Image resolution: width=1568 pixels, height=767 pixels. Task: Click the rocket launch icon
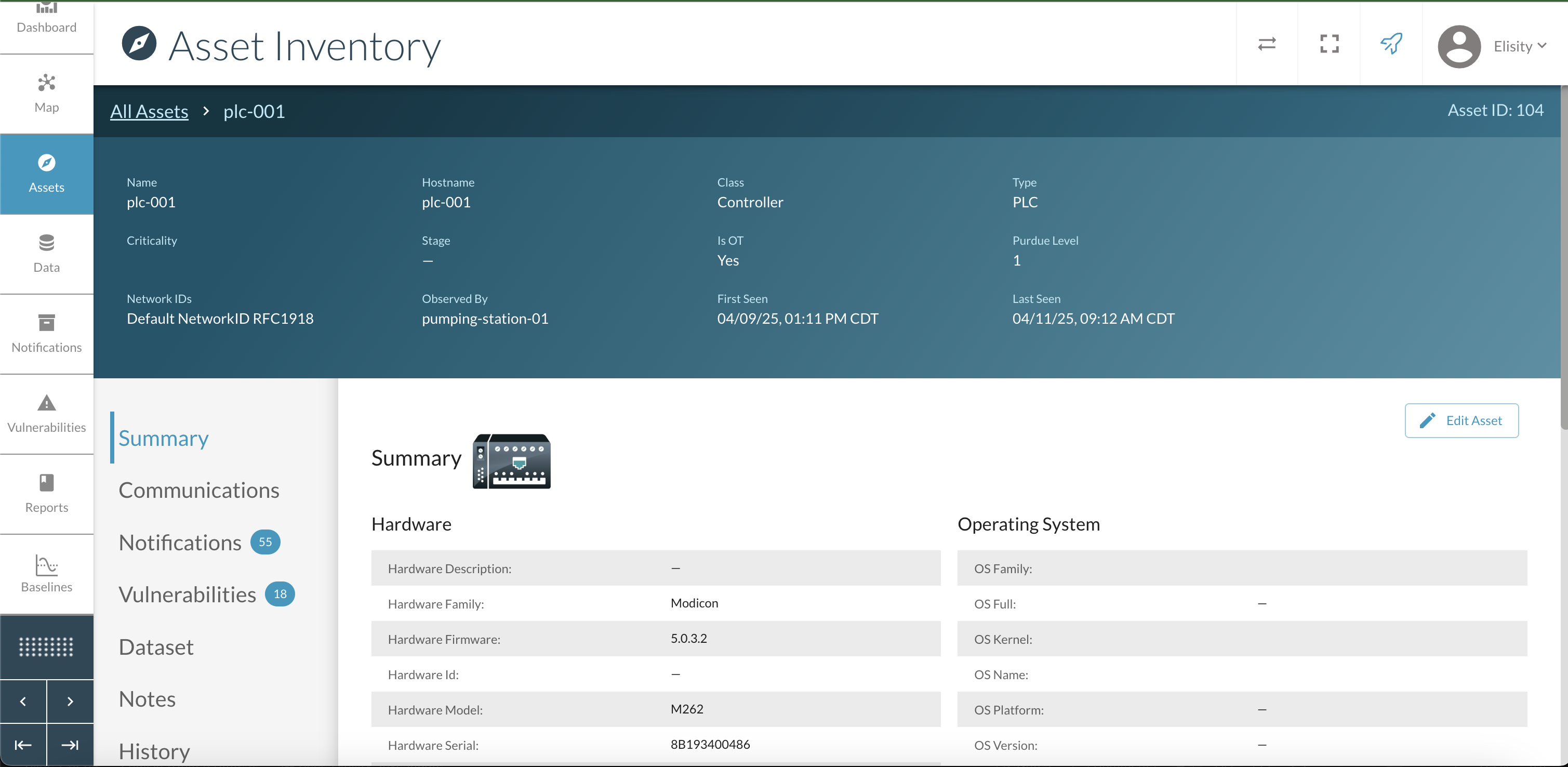pyautogui.click(x=1391, y=44)
